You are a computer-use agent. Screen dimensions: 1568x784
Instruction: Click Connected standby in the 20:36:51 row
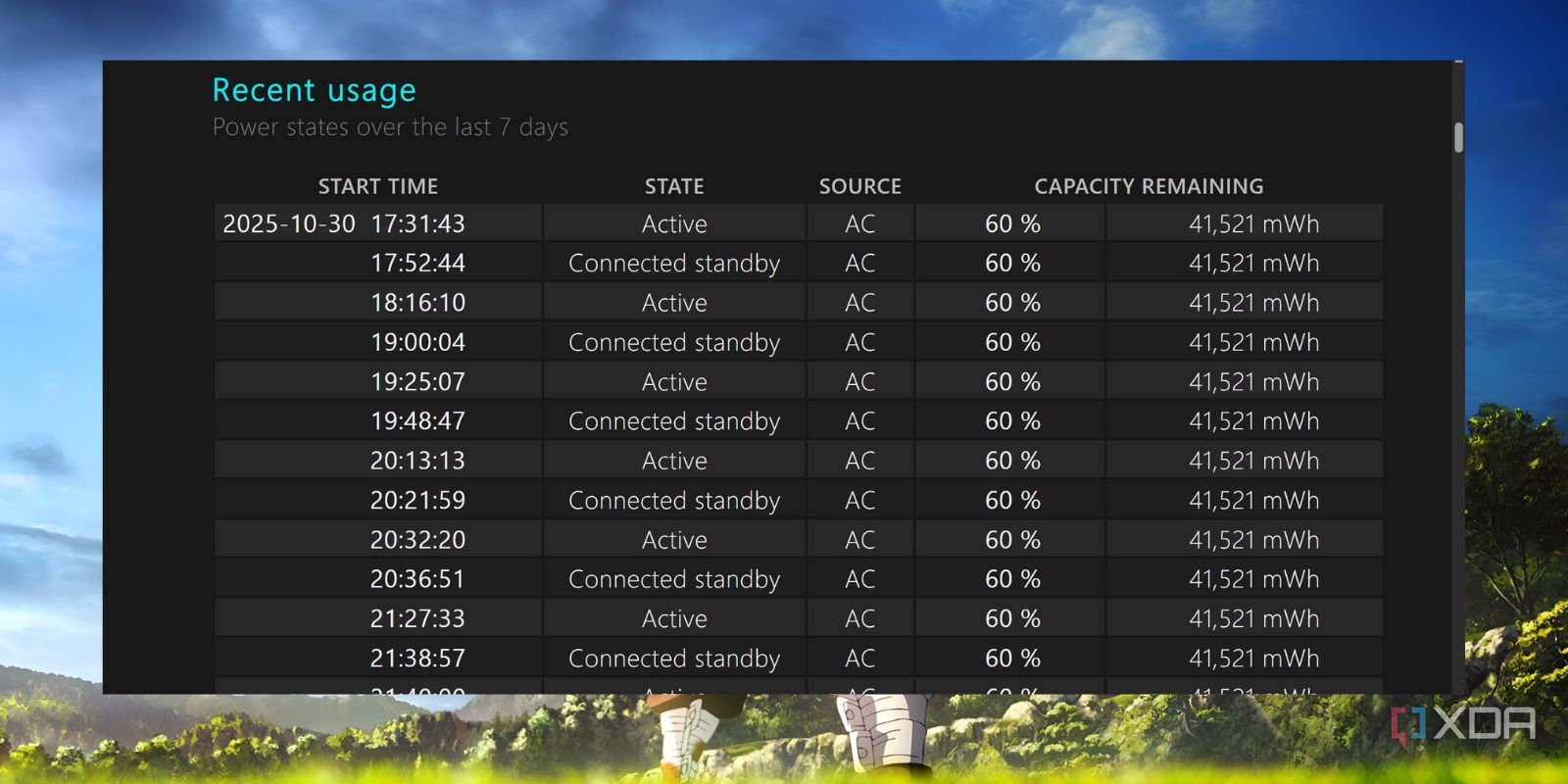(x=674, y=579)
